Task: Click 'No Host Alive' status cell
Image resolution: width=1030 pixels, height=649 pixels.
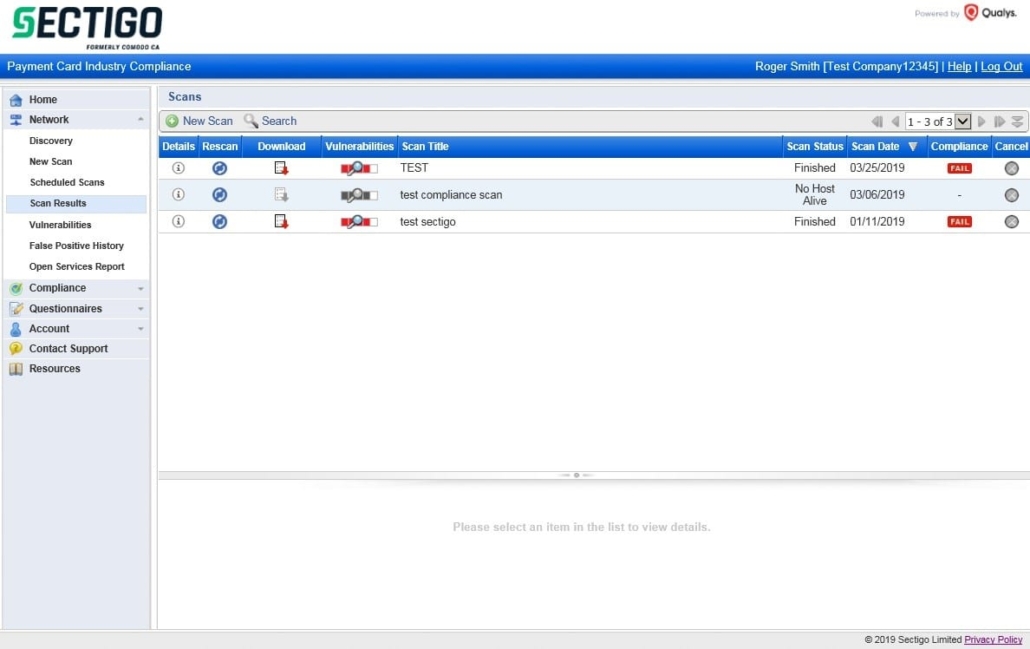Action: coord(815,194)
